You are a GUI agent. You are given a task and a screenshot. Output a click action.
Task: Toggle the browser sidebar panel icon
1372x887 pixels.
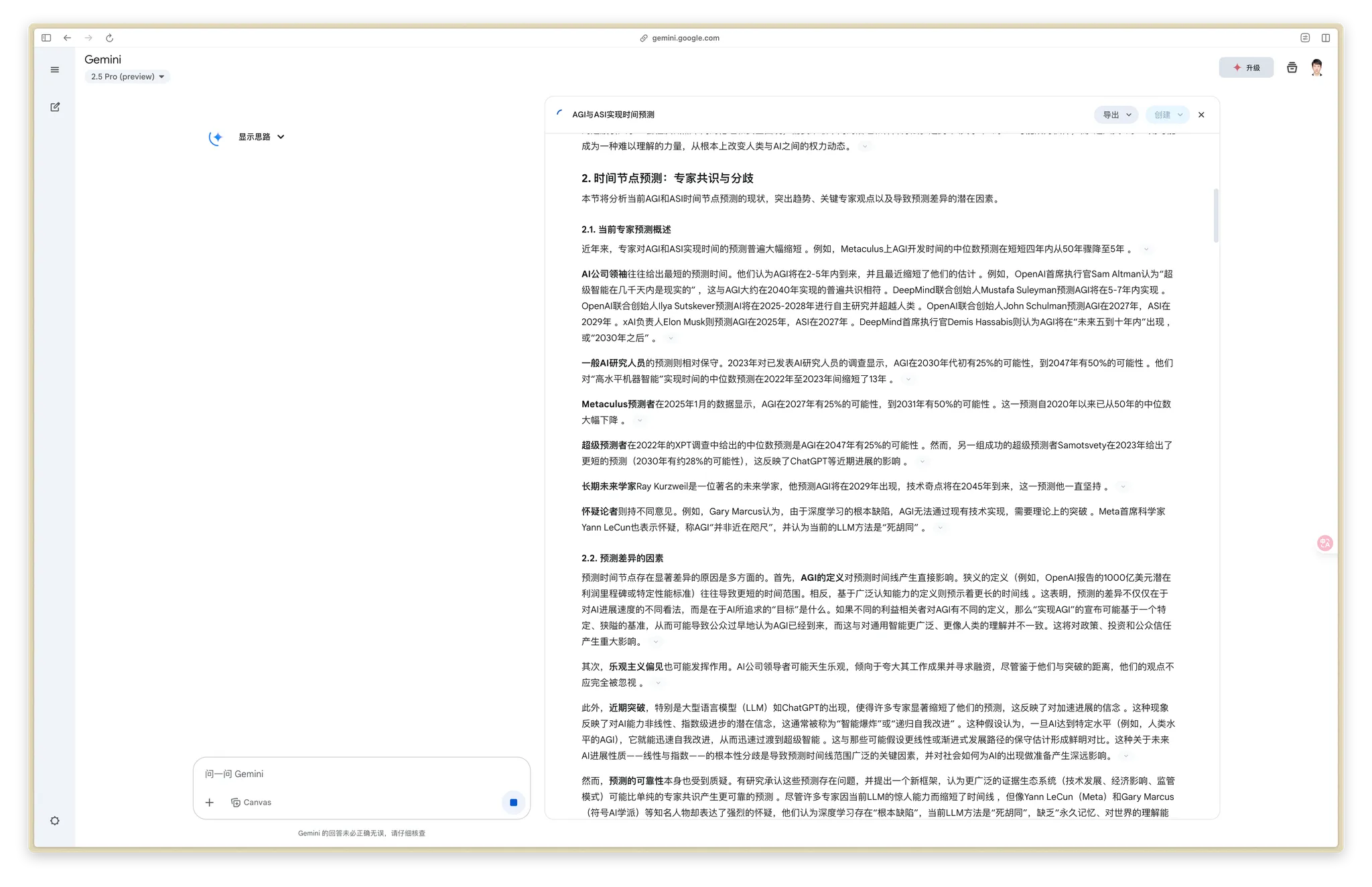pyautogui.click(x=46, y=38)
